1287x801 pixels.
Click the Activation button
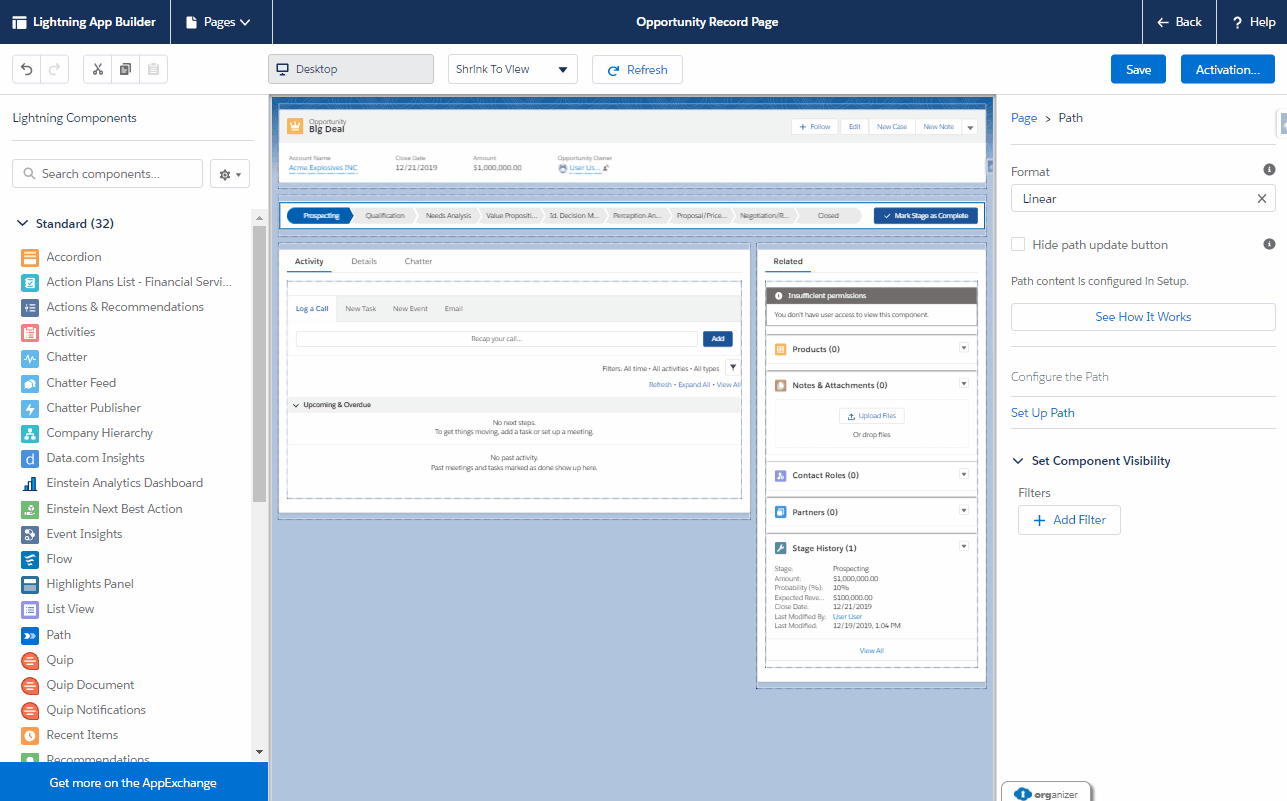(1228, 69)
